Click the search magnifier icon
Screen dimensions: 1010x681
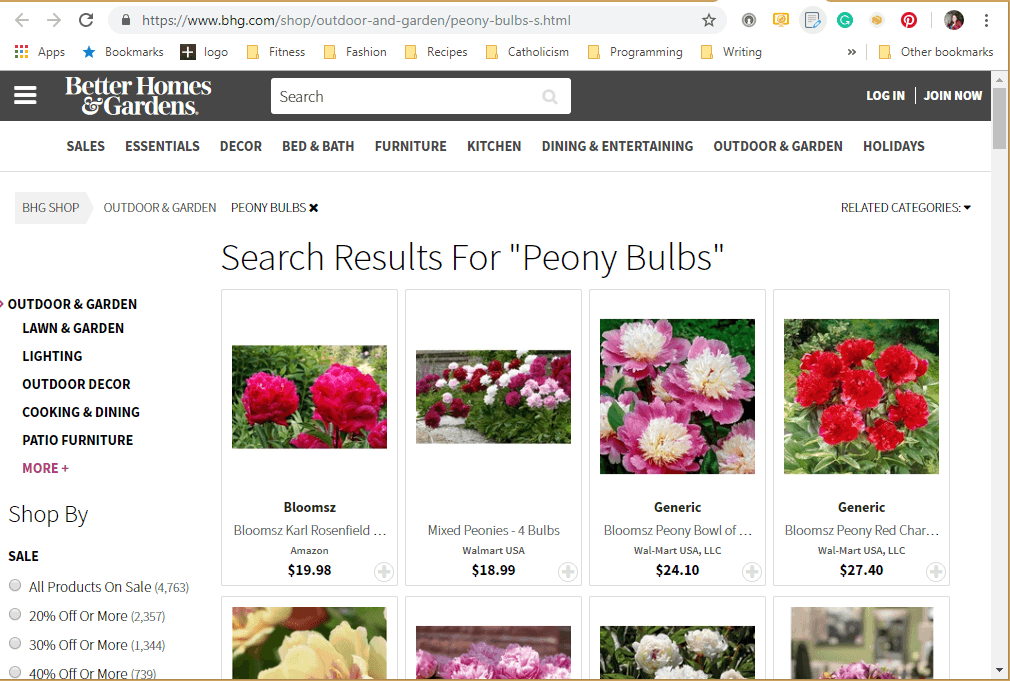(x=549, y=96)
